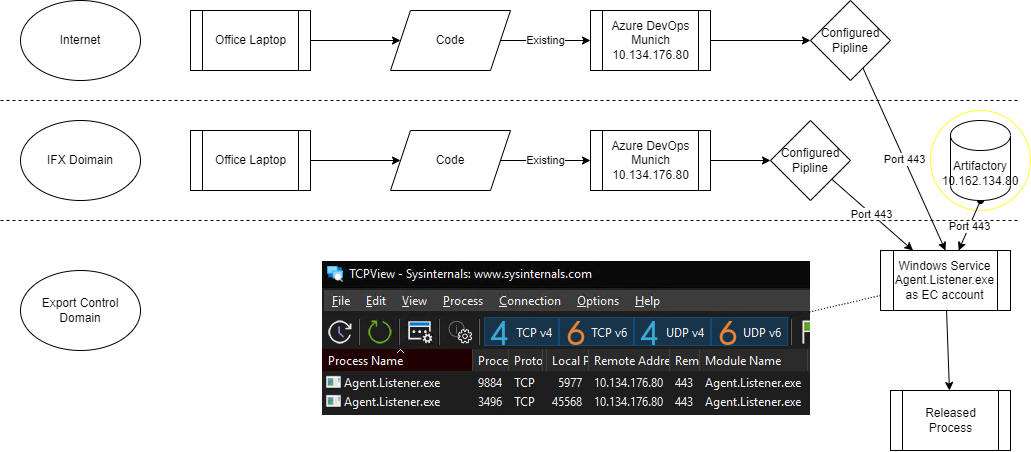This screenshot has width=1031, height=452.
Task: Open the Edit menu in TCPView
Action: [x=375, y=301]
